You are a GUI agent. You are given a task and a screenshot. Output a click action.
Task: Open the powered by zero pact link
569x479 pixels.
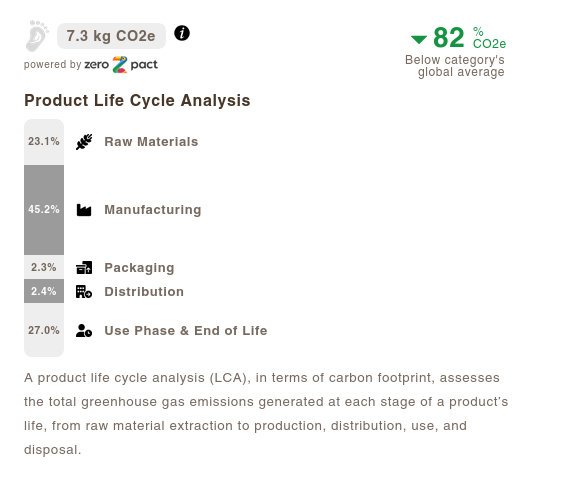coord(91,65)
